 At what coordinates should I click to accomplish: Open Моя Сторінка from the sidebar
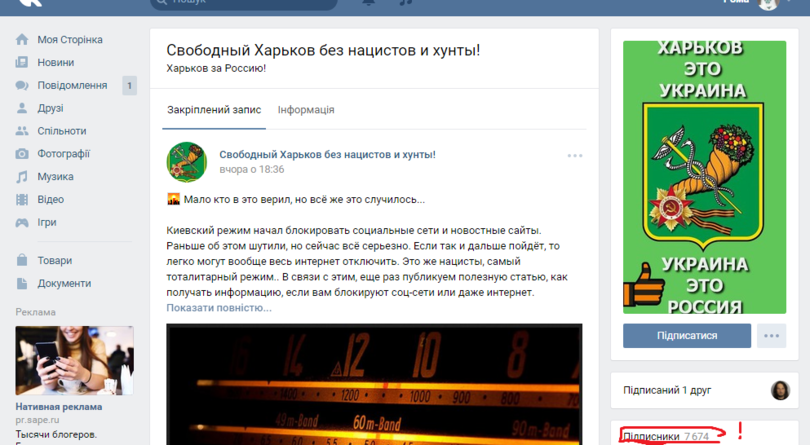[x=69, y=40]
